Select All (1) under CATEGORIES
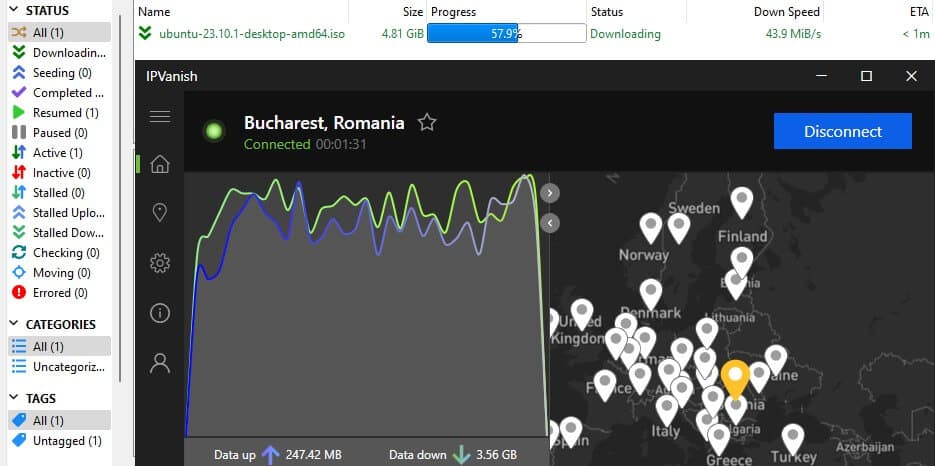The height and width of the screenshot is (466, 935). tap(59, 346)
